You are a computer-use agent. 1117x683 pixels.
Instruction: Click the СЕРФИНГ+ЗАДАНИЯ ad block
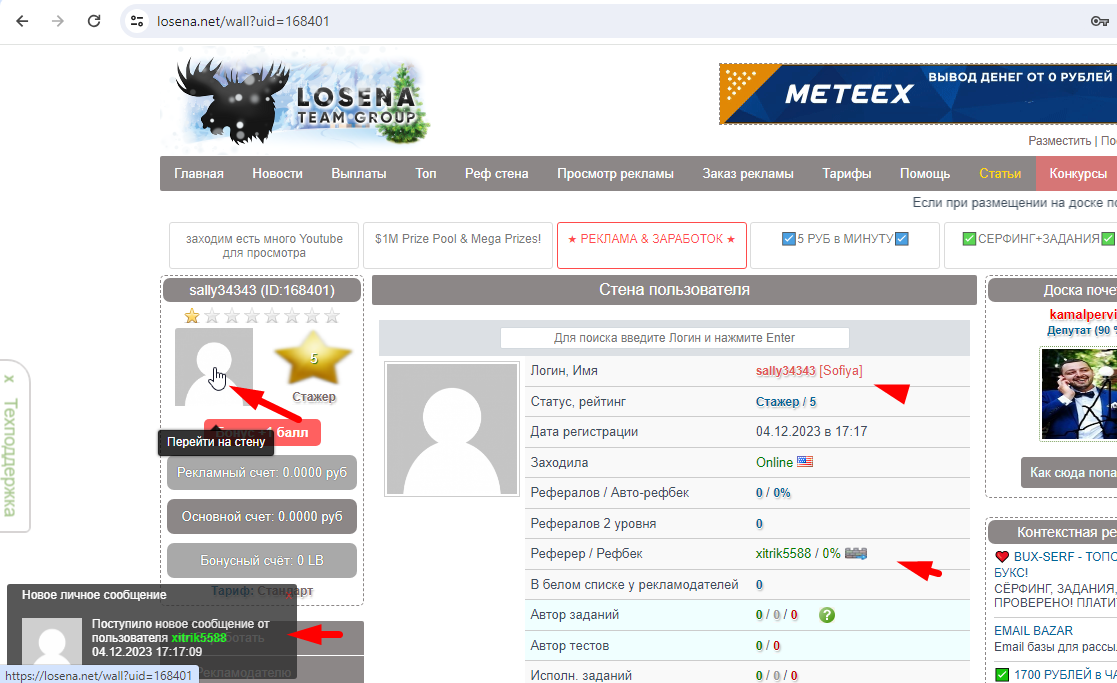1031,246
